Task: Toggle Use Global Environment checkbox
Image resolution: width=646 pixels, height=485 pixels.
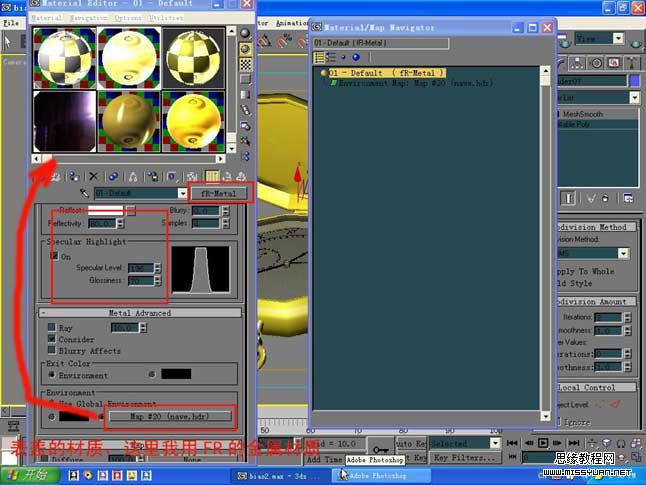Action: (51, 403)
